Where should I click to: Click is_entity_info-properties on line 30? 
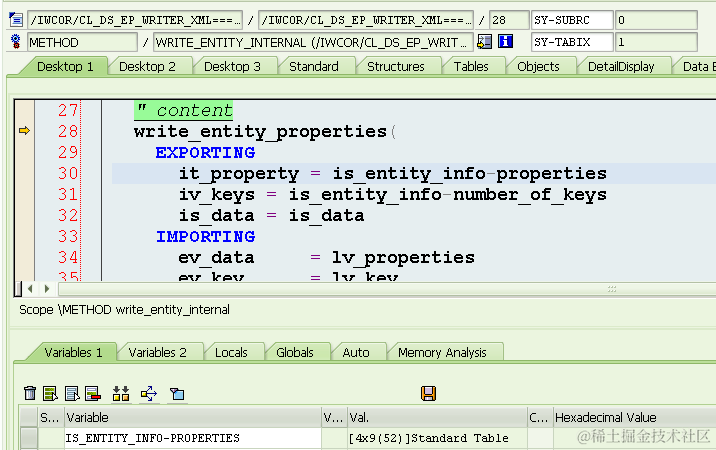pos(469,174)
